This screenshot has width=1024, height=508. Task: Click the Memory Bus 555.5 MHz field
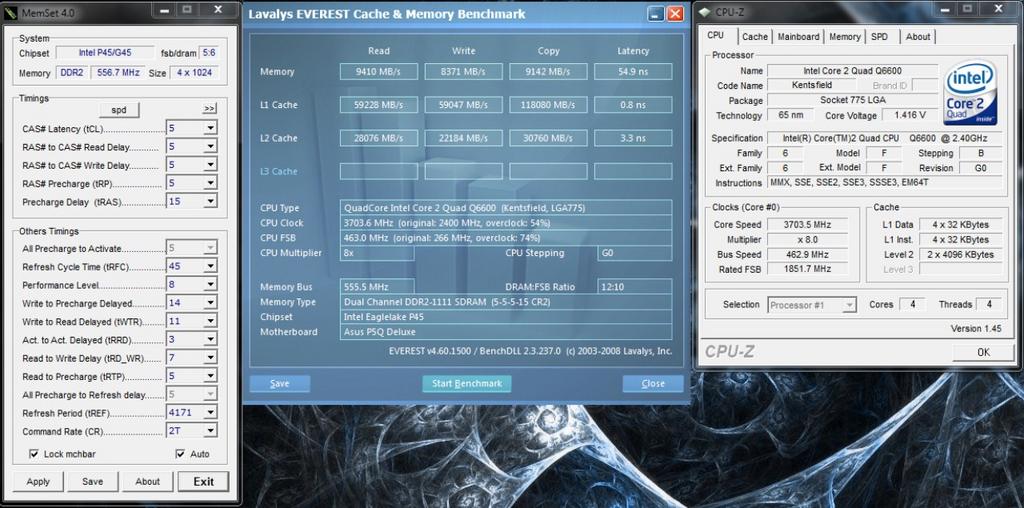click(377, 287)
